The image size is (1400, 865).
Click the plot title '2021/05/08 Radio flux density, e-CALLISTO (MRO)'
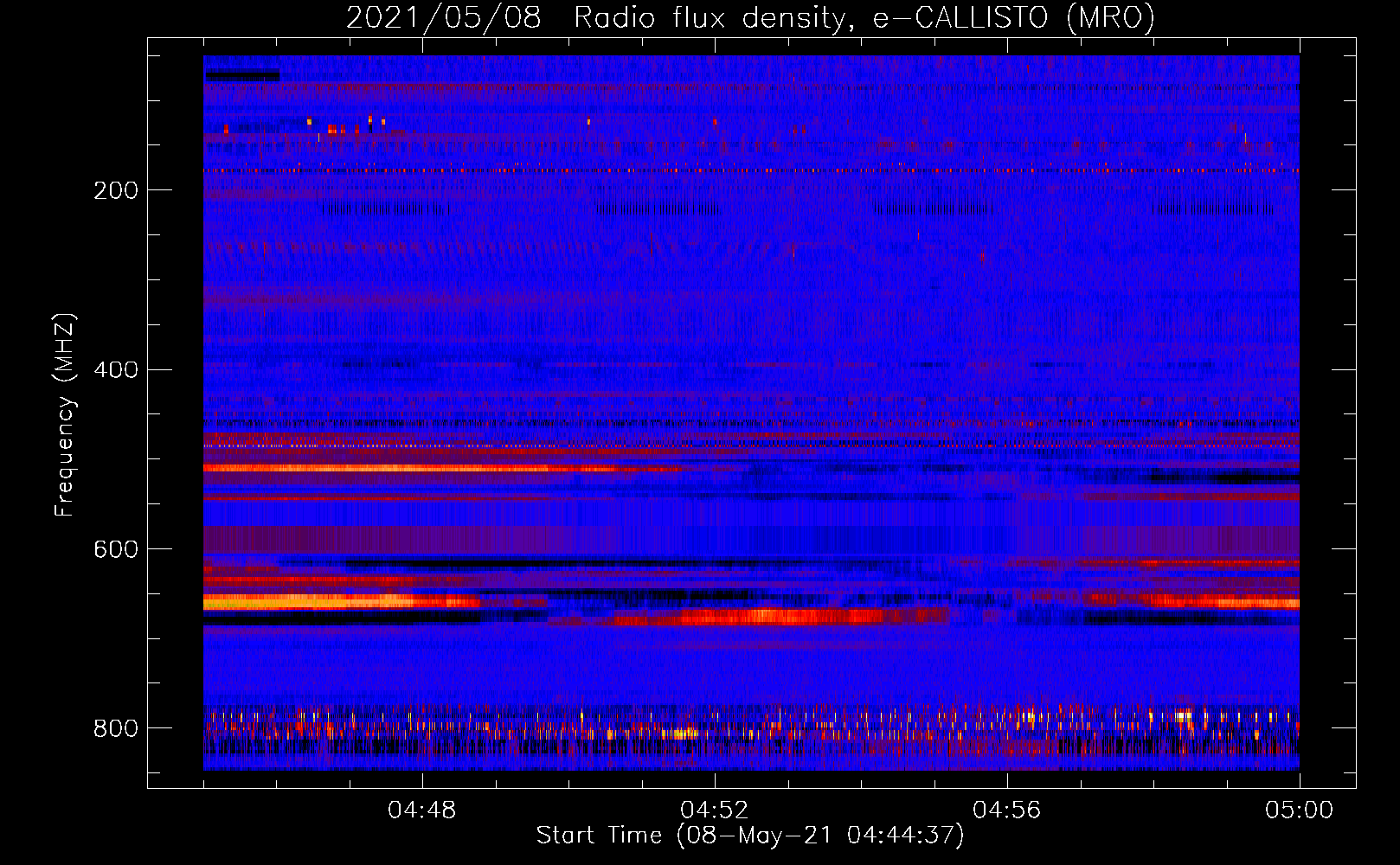(750, 17)
